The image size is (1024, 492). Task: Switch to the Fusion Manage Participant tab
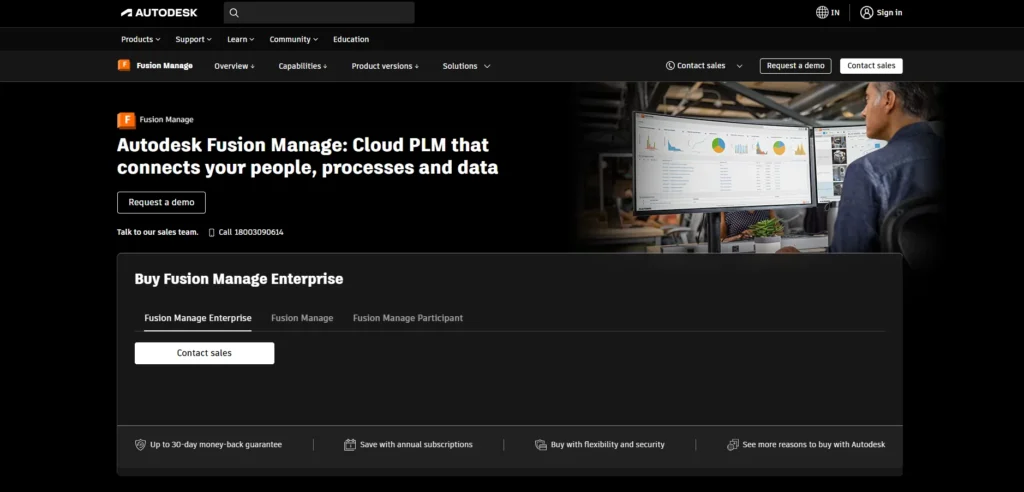click(x=408, y=318)
